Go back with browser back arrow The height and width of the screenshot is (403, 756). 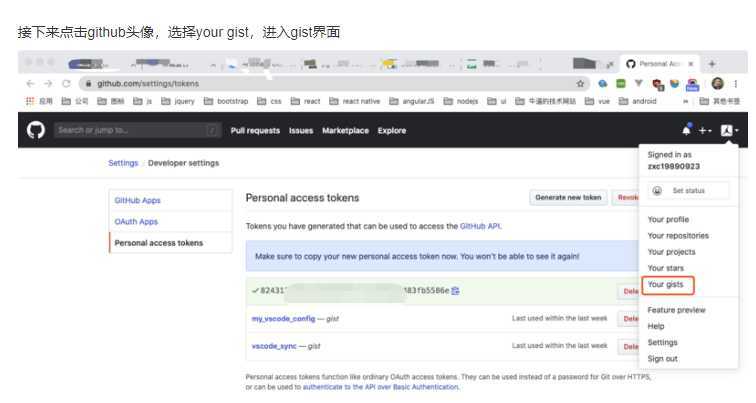click(30, 83)
